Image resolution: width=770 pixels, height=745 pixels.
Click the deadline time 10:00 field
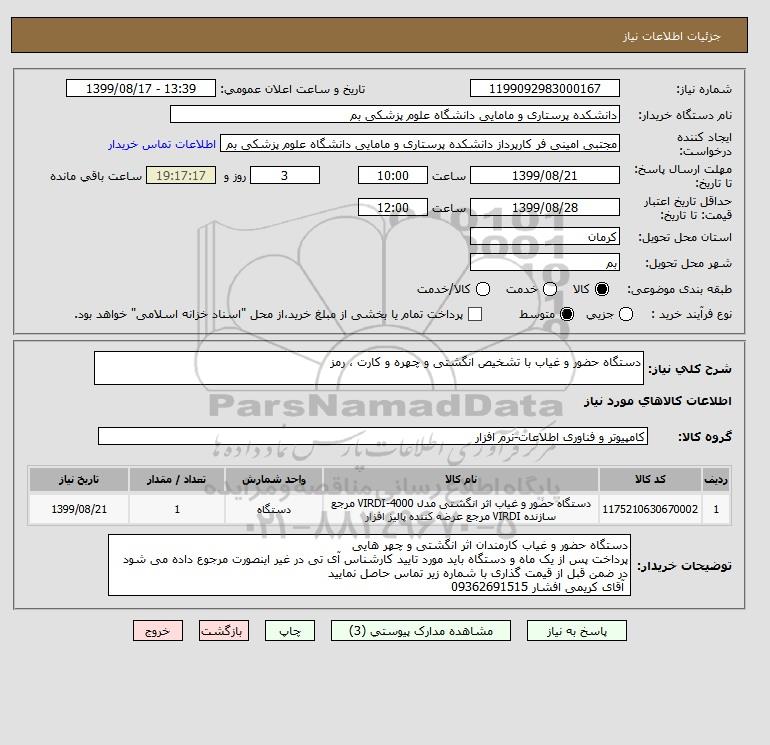pyautogui.click(x=393, y=175)
